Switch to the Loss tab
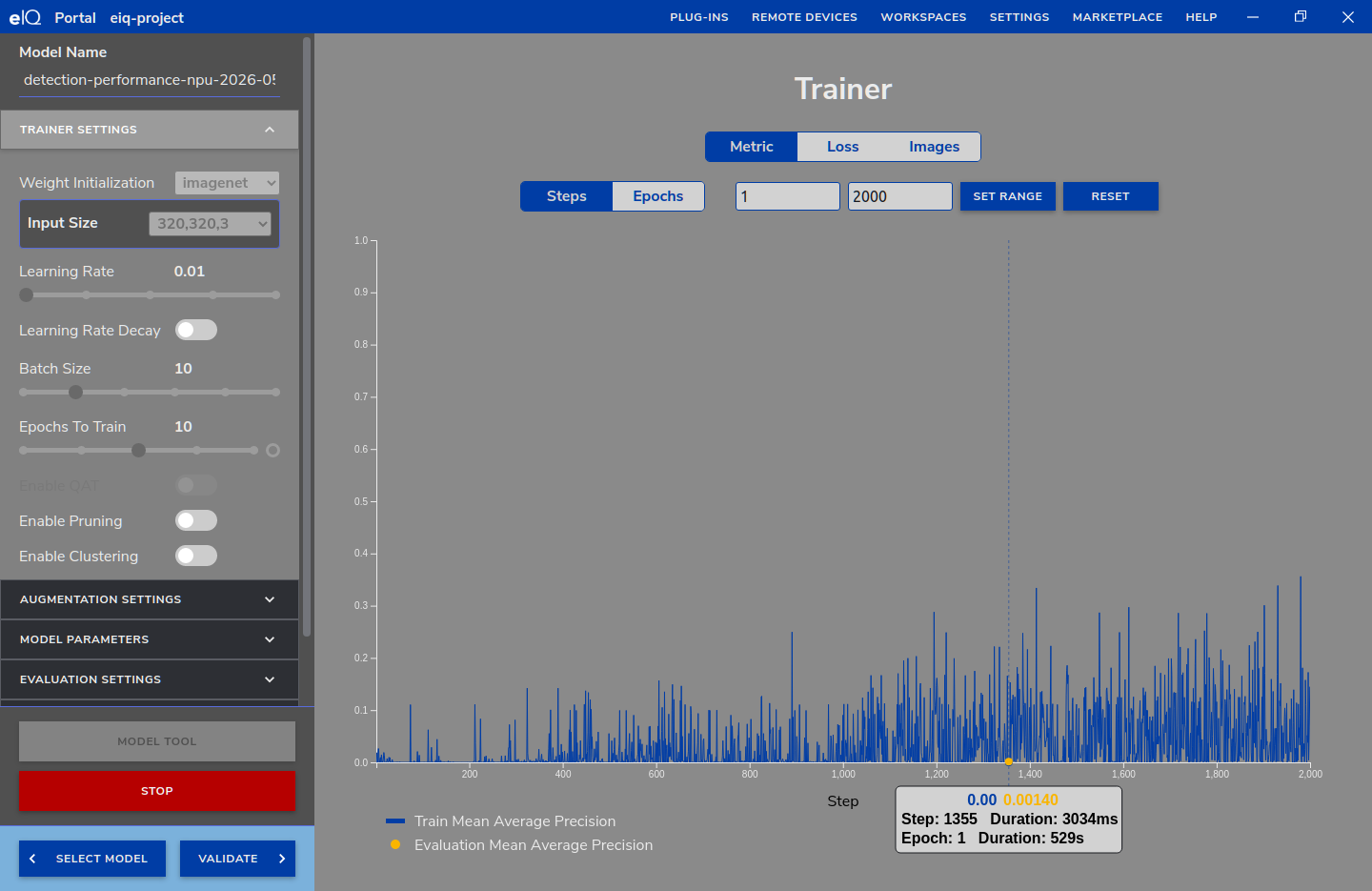This screenshot has height=891, width=1372. [843, 147]
